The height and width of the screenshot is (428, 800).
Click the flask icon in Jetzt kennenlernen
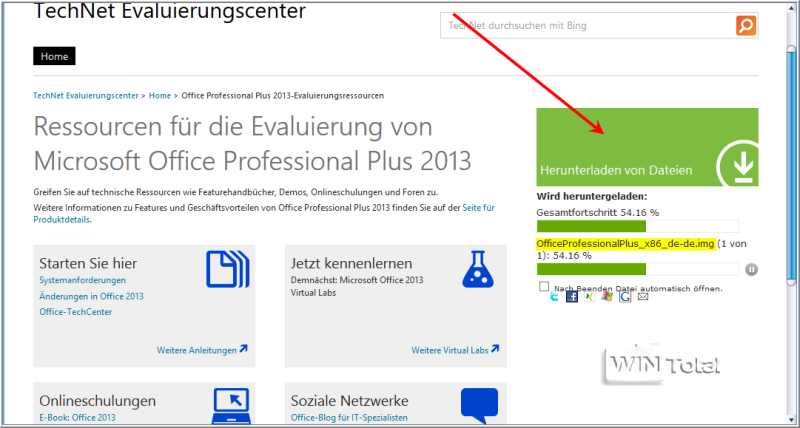(x=478, y=269)
